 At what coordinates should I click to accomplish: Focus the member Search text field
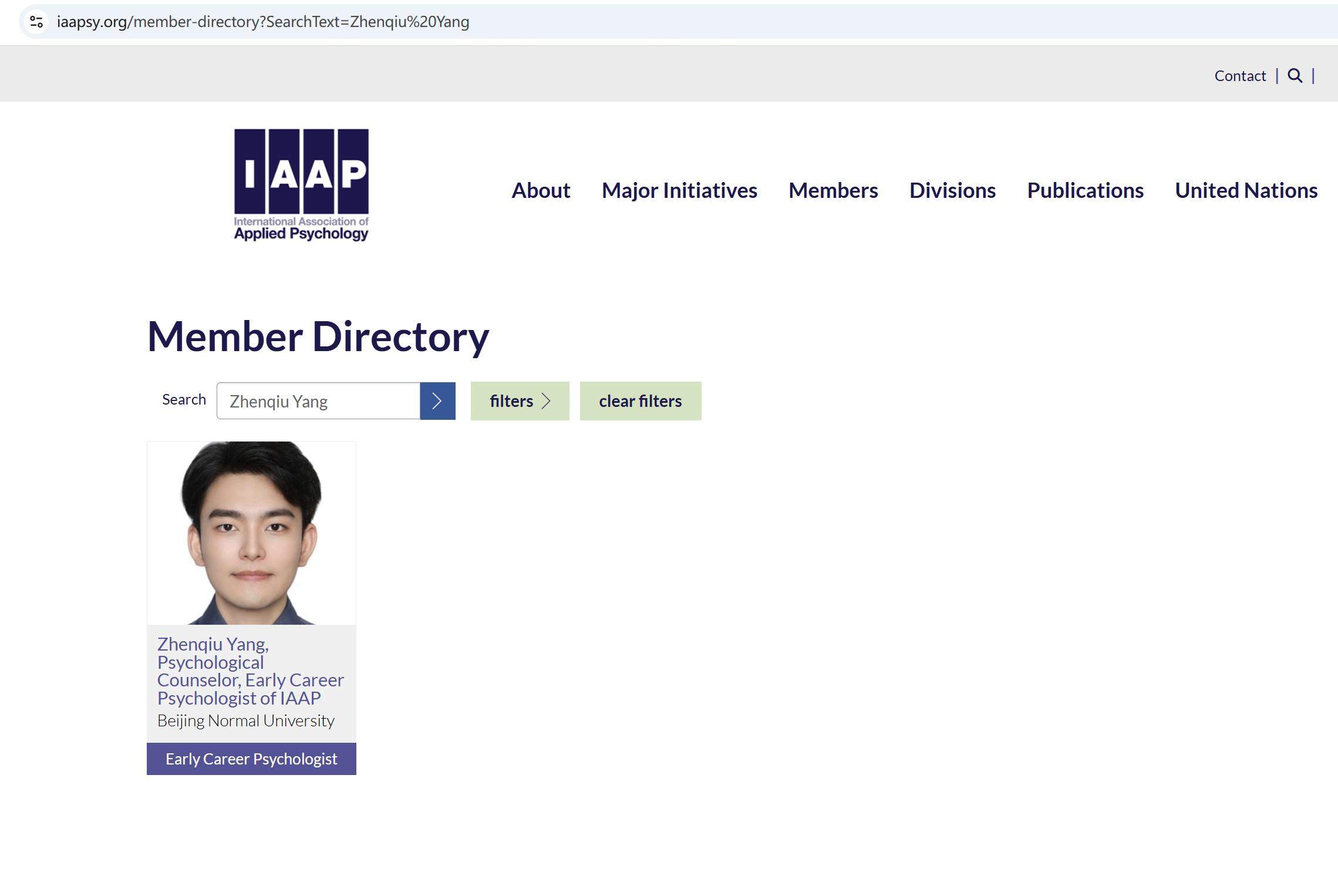point(318,401)
